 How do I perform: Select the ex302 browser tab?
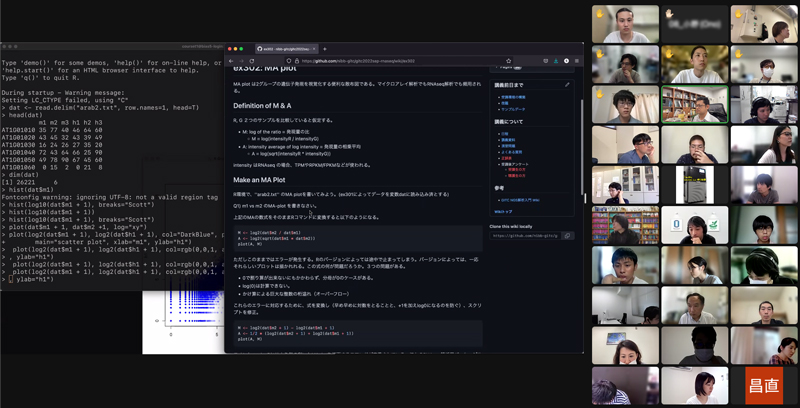click(283, 49)
